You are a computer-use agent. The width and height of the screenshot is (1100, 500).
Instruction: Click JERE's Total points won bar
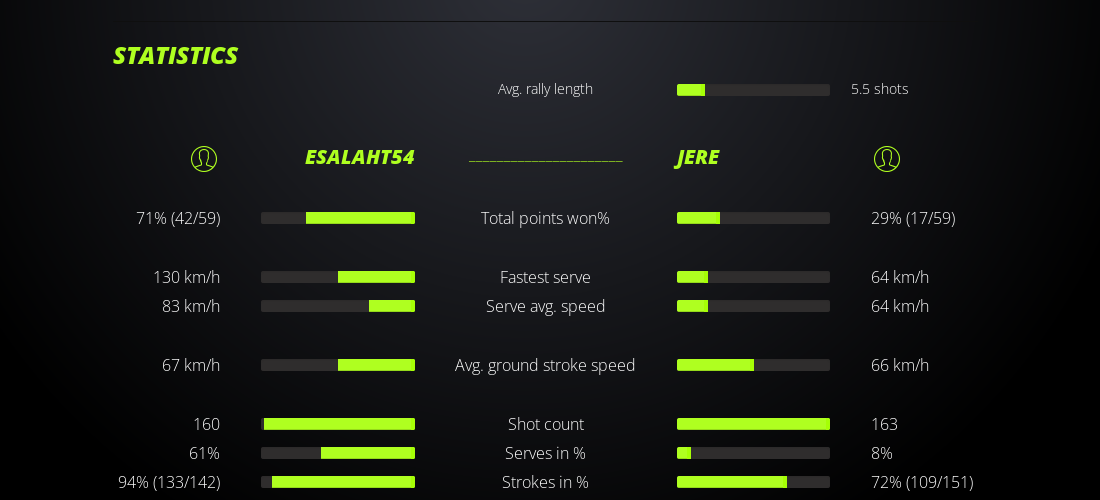click(x=753, y=218)
